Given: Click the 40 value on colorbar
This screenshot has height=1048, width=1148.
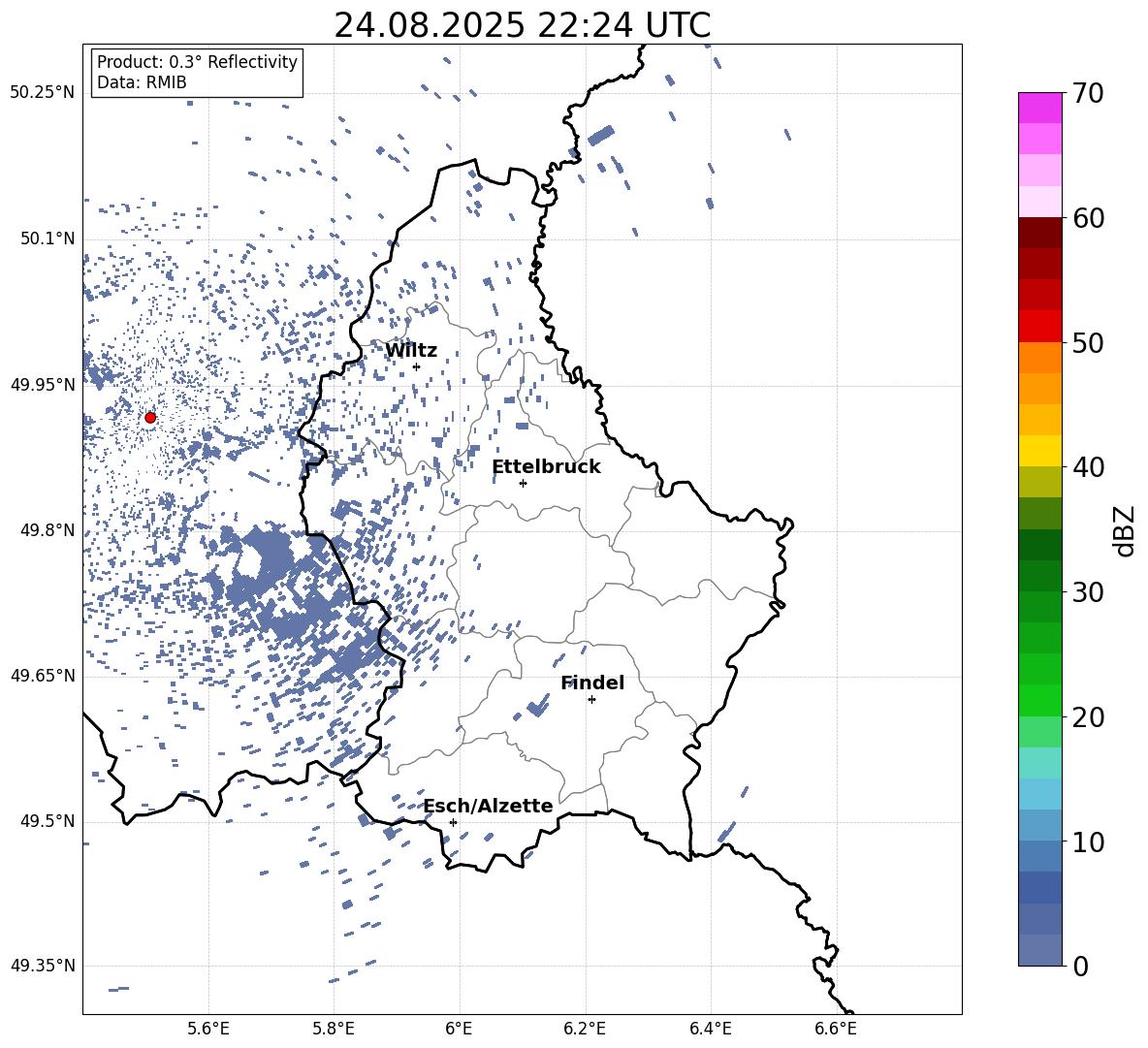Looking at the screenshot, I should (x=1087, y=467).
